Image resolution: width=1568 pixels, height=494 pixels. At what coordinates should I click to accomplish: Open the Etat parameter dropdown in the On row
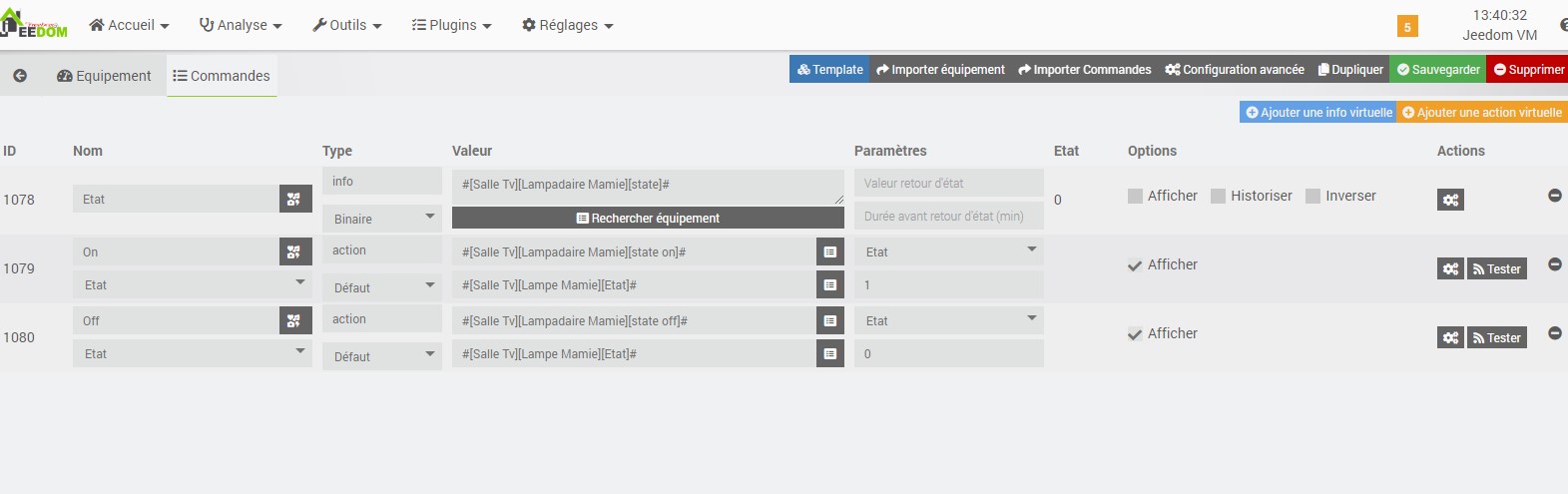tap(949, 252)
